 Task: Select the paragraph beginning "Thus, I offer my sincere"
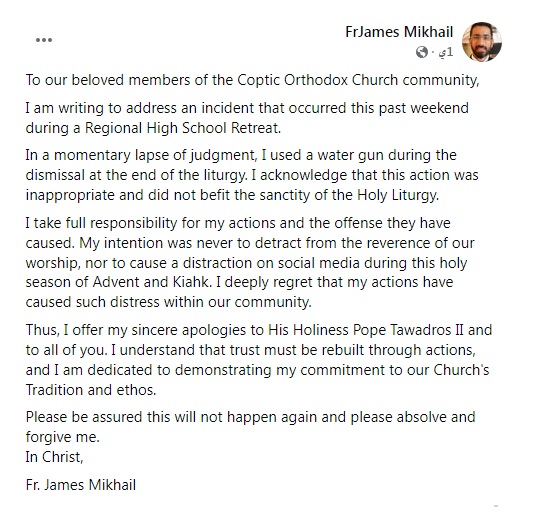259,360
